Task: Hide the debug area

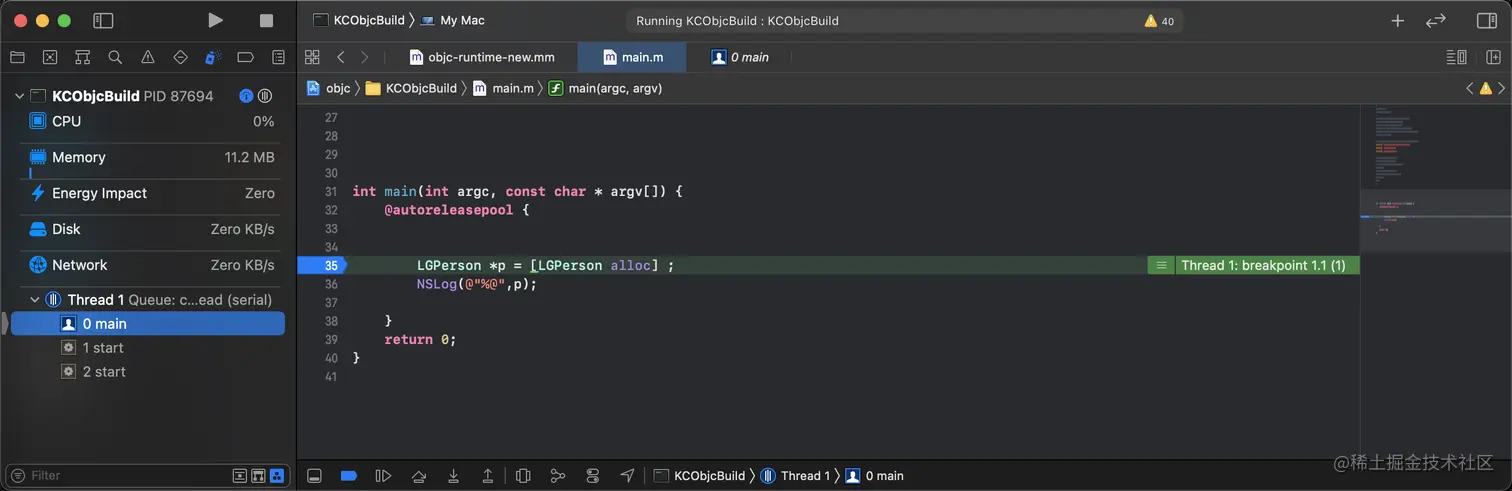Action: coord(314,476)
